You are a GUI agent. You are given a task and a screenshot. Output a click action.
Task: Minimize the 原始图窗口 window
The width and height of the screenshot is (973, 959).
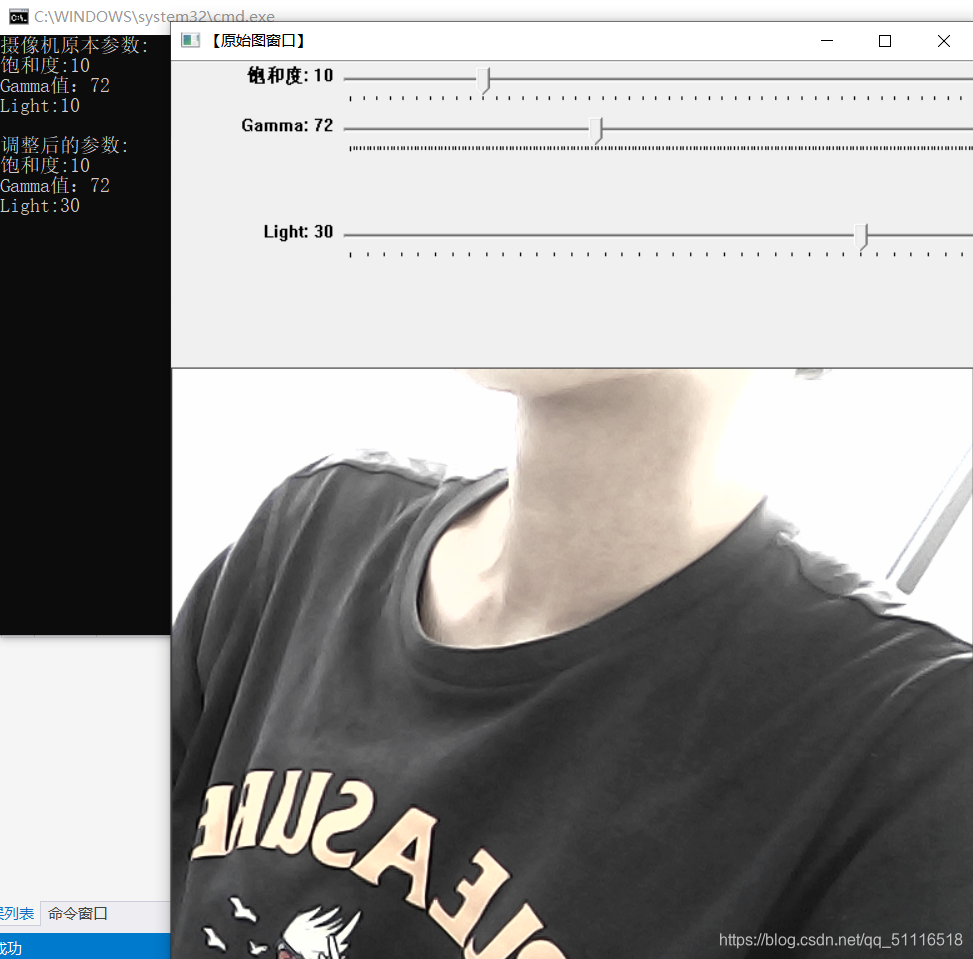click(827, 41)
